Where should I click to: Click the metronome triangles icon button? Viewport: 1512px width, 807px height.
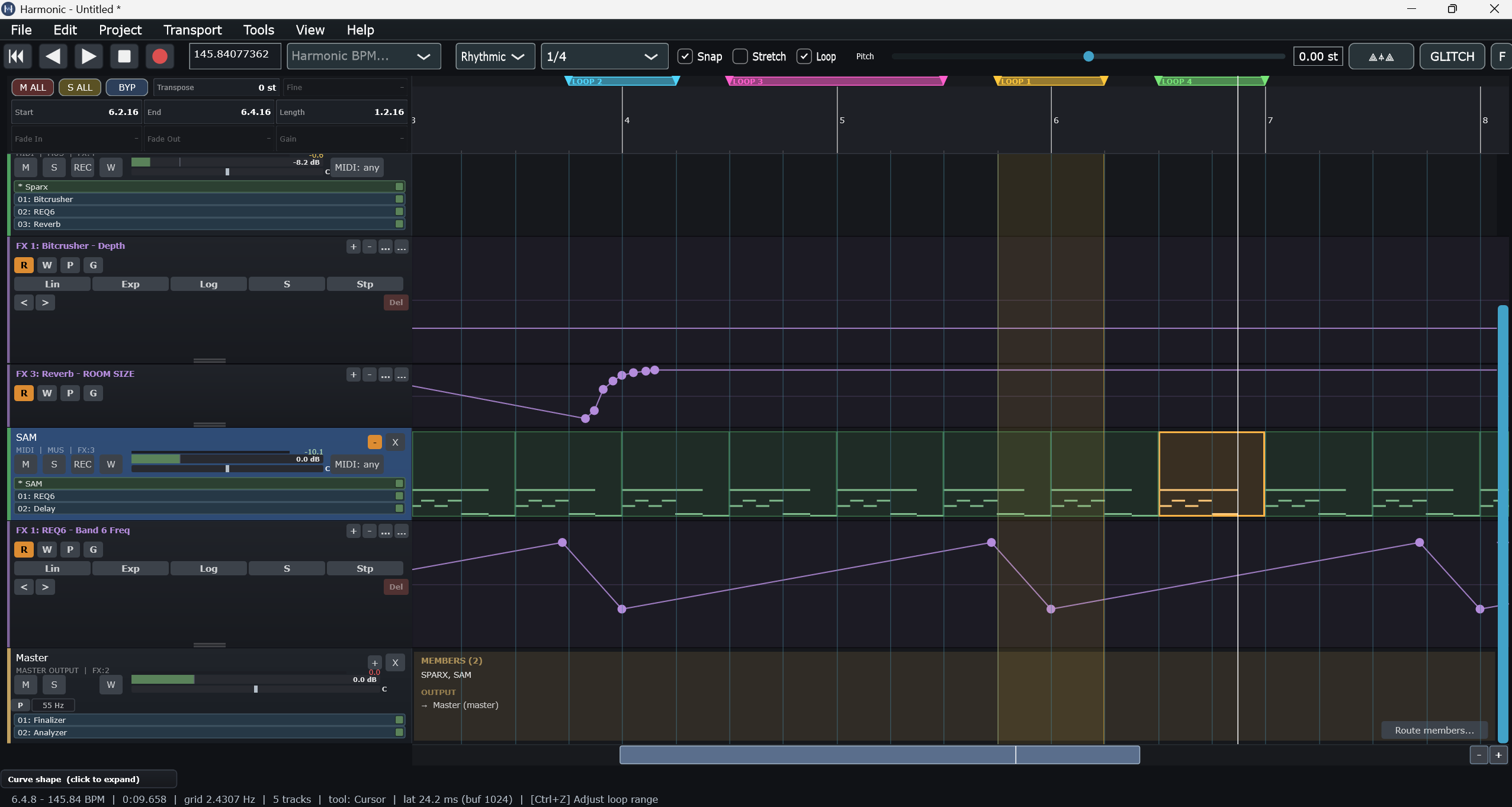click(x=1381, y=56)
